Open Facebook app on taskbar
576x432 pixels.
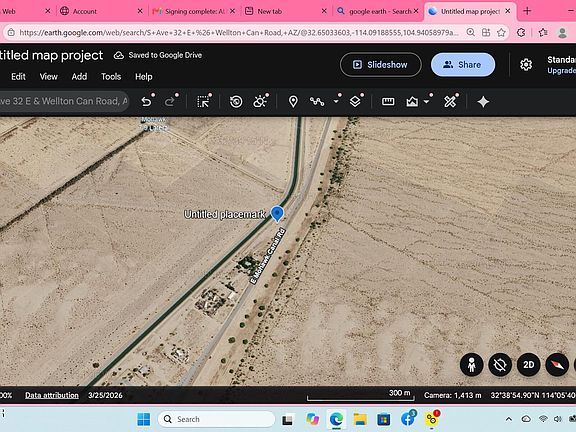[408, 419]
